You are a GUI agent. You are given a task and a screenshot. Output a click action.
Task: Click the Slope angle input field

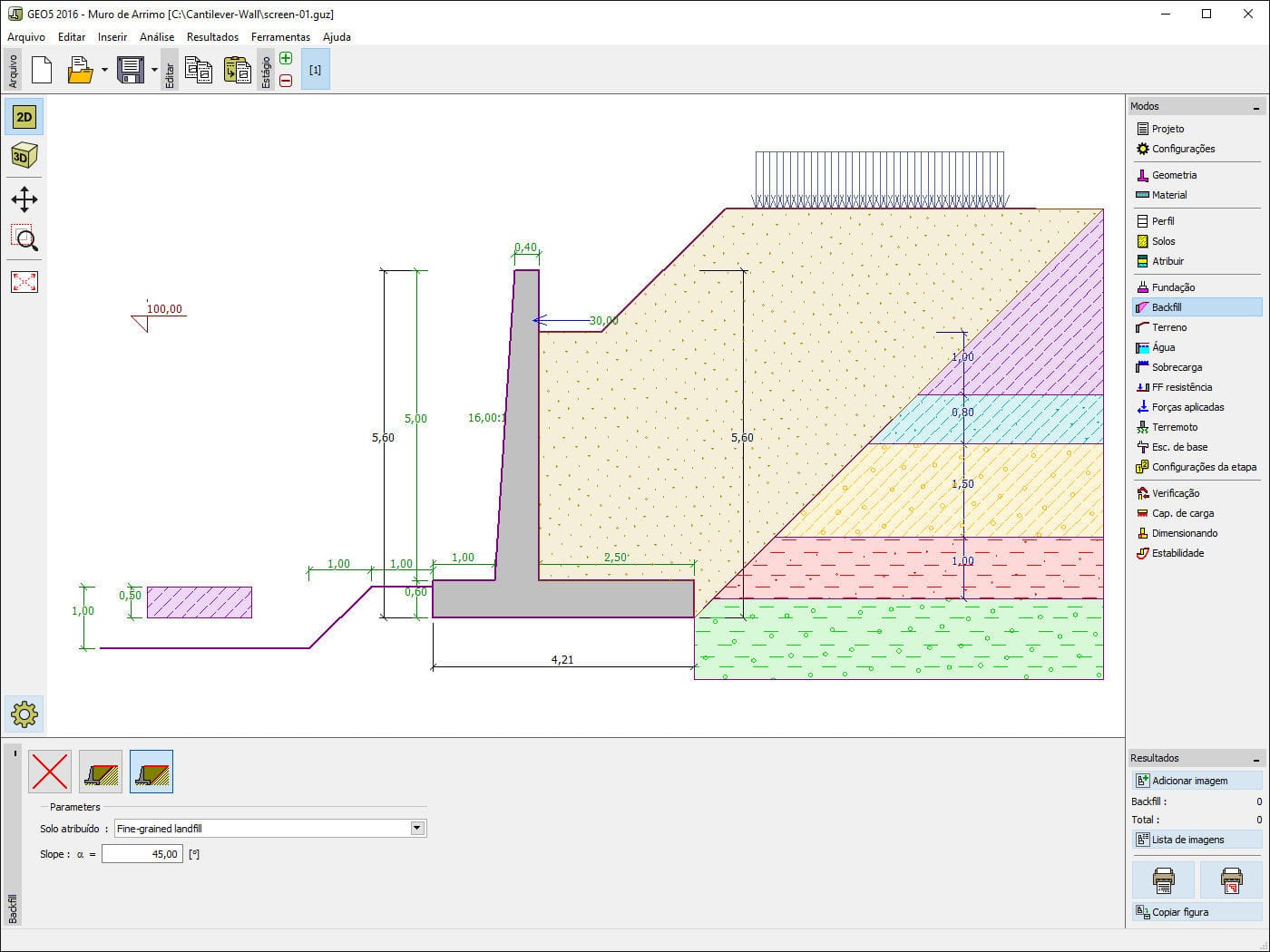point(142,853)
